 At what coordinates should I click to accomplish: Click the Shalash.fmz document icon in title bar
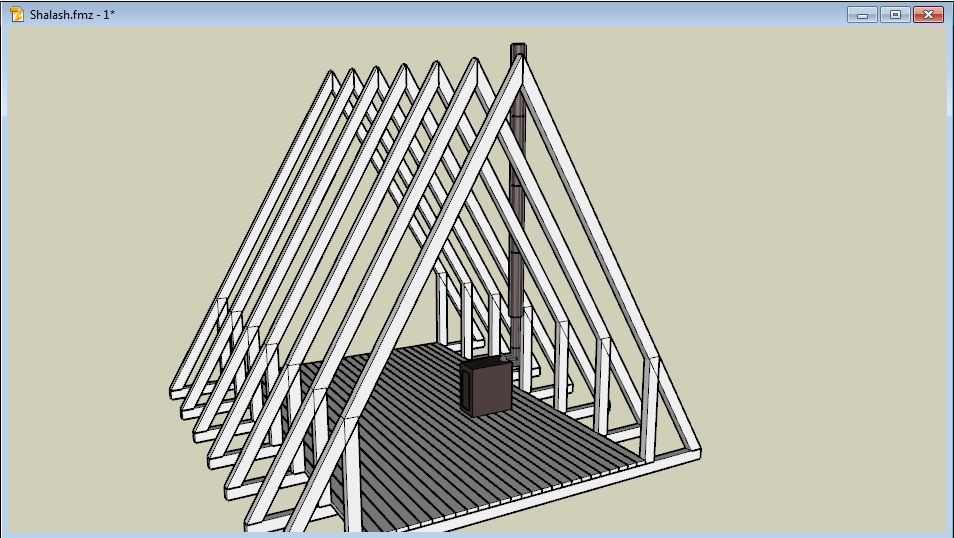16,14
